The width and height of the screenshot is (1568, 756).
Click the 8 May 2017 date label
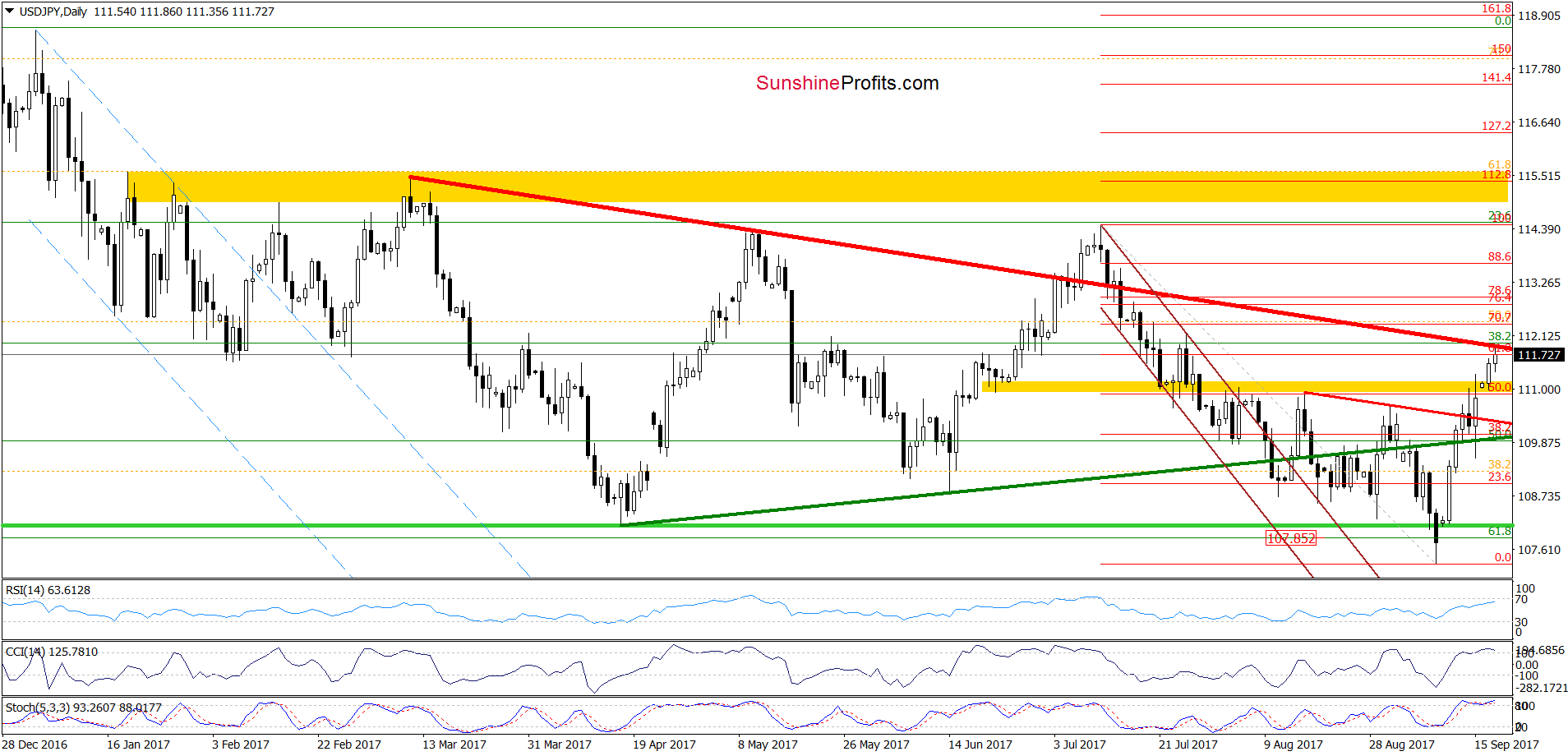click(768, 744)
